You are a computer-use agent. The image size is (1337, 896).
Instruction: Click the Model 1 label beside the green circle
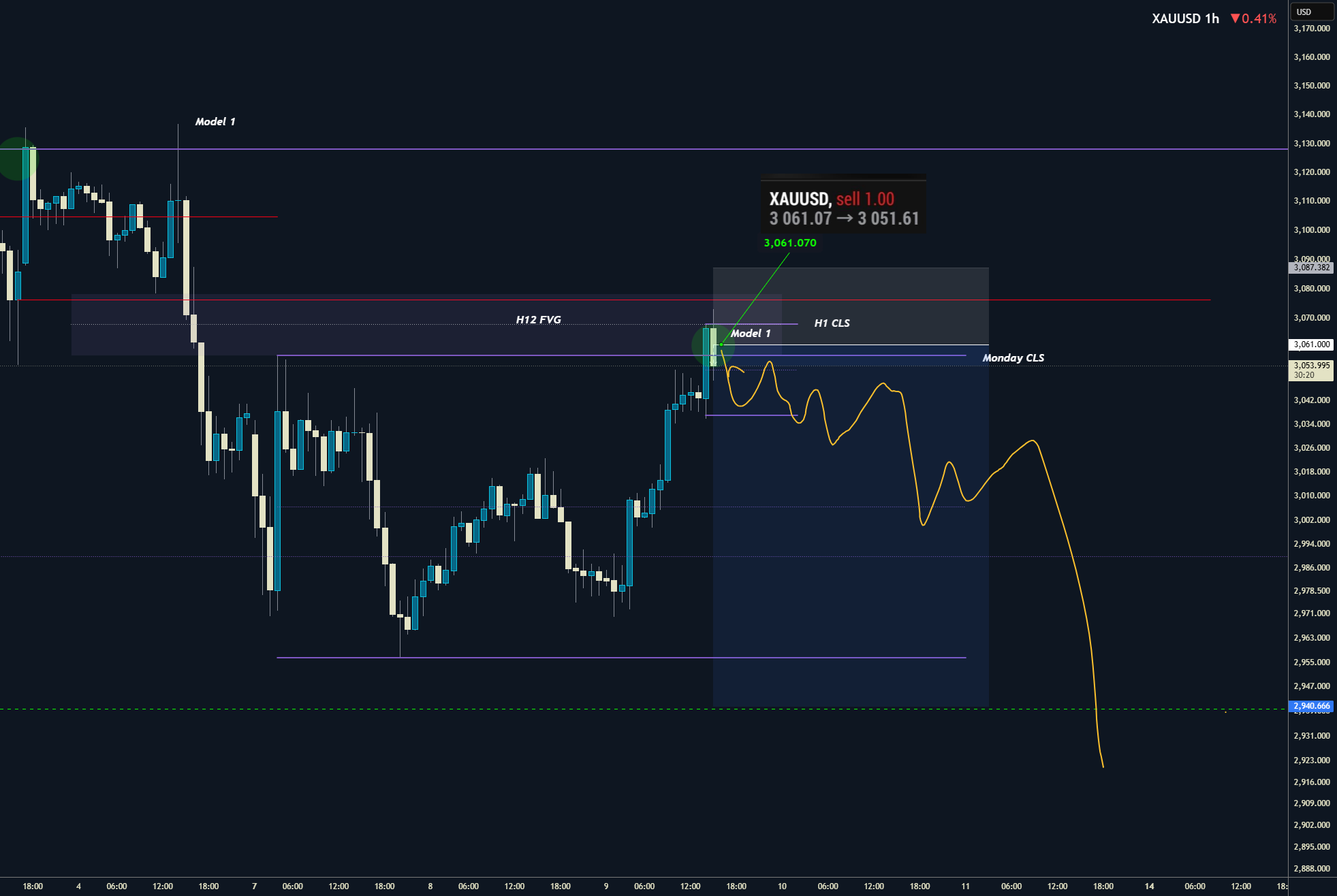(x=751, y=334)
